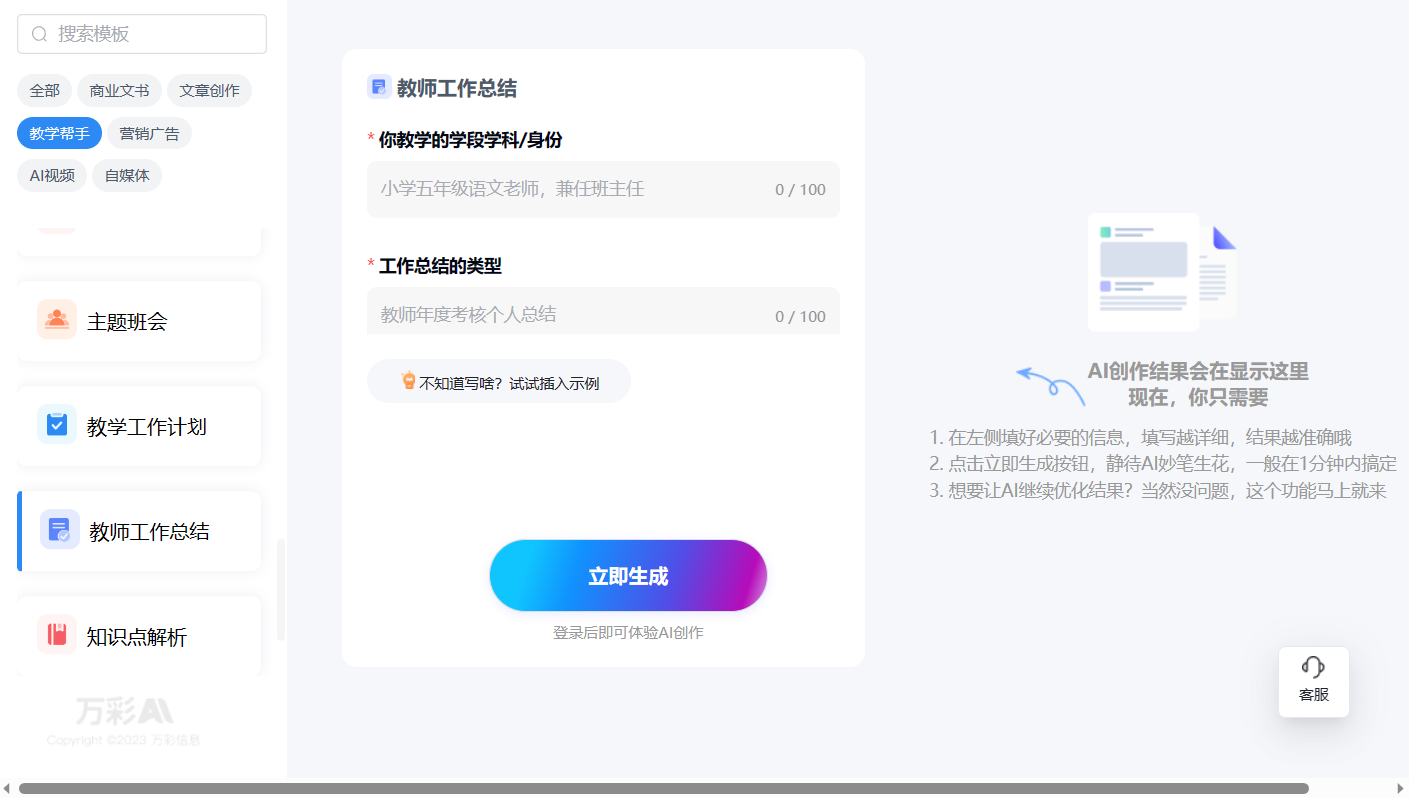Click the 工作总结的类型 input field
This screenshot has height=798, width=1409.
click(603, 311)
